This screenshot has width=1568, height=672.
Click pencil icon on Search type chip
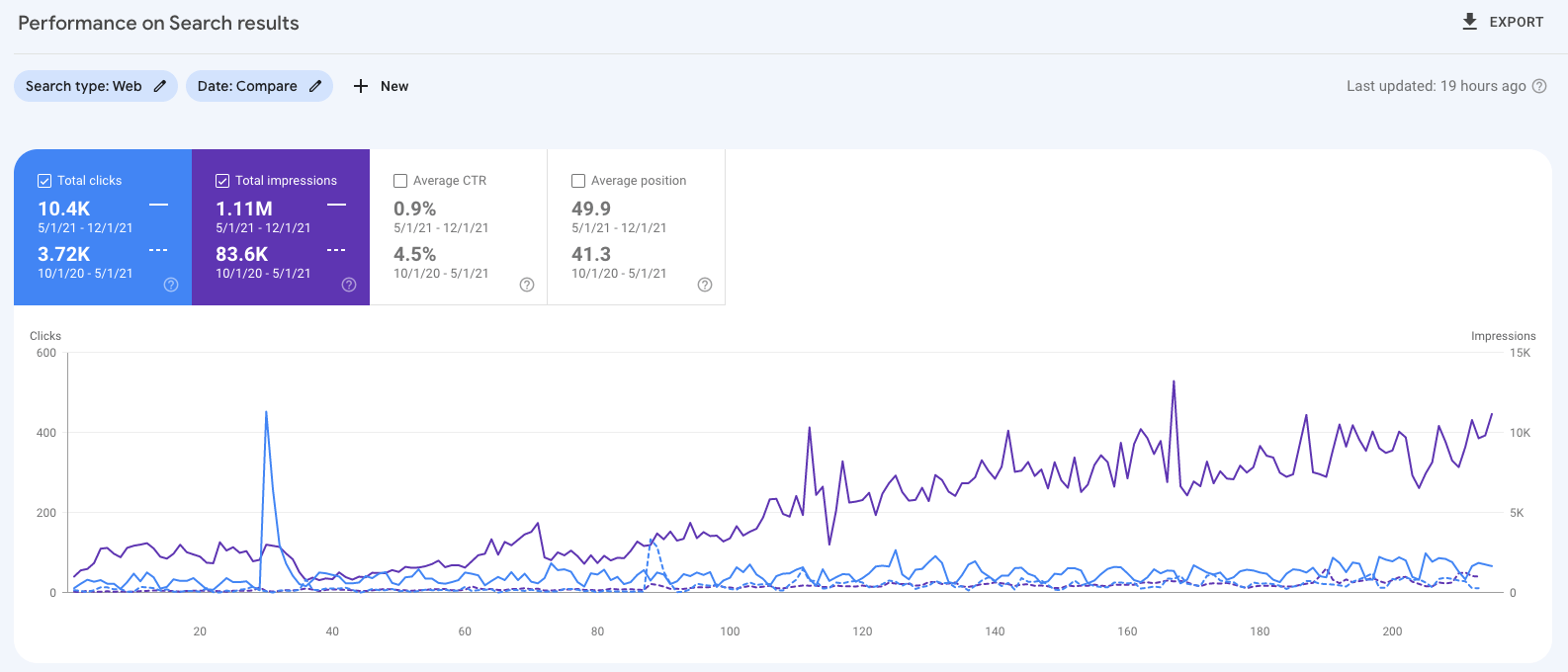click(160, 86)
